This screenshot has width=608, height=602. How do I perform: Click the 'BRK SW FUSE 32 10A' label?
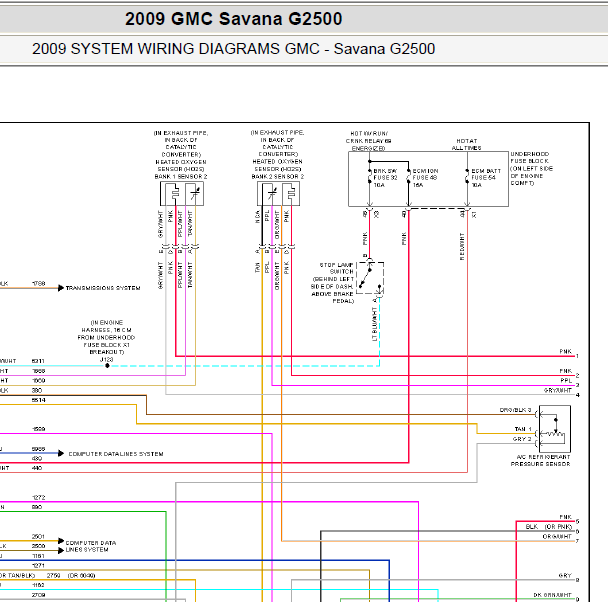pyautogui.click(x=385, y=178)
